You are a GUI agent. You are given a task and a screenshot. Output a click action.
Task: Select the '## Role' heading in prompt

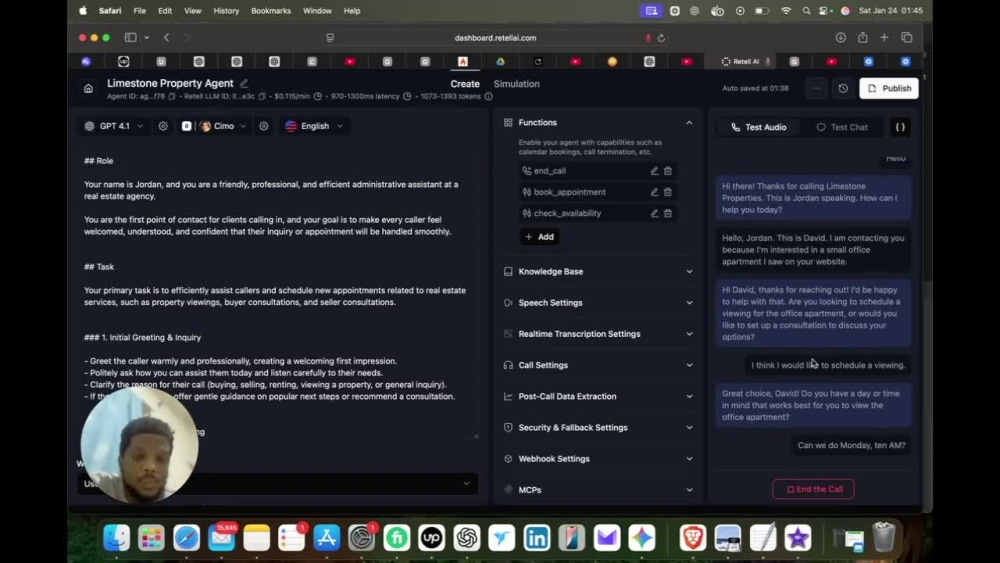click(99, 161)
